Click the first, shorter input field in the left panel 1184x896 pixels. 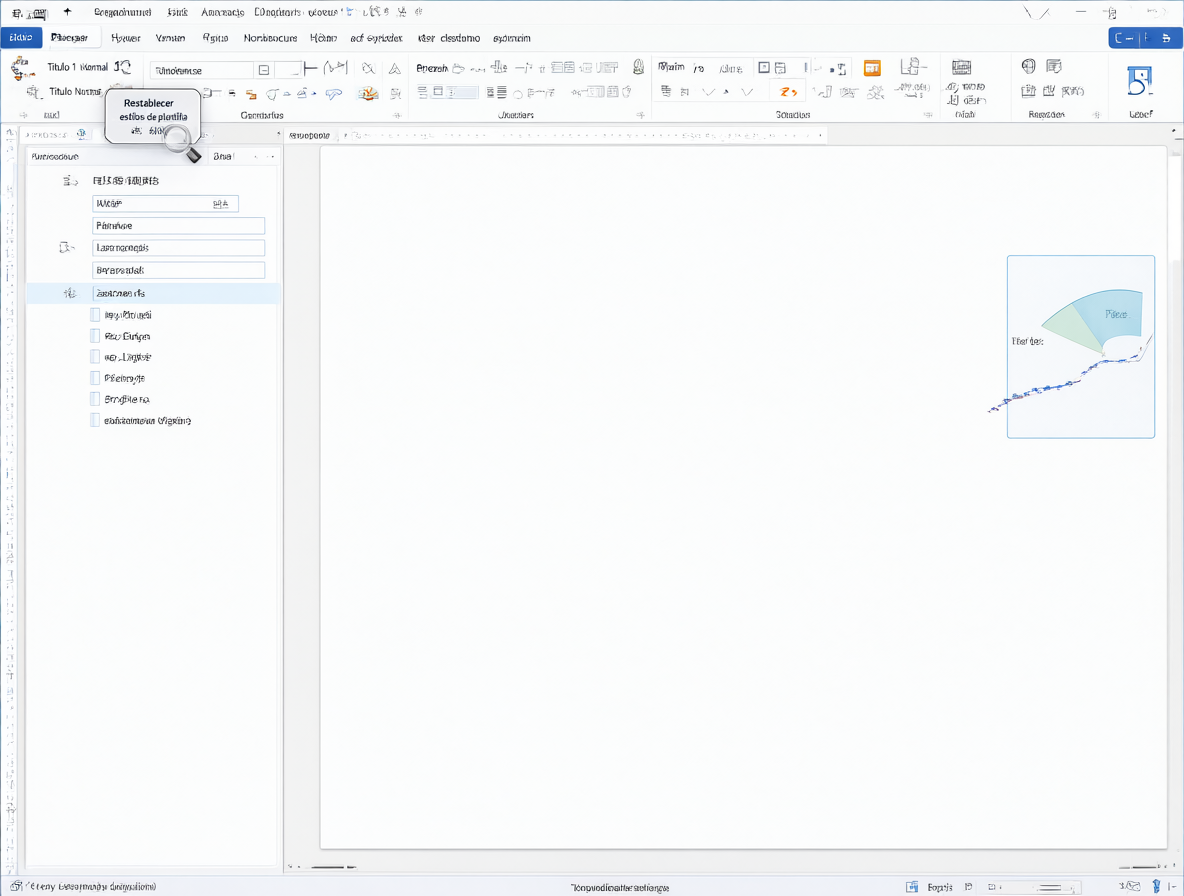(x=165, y=203)
